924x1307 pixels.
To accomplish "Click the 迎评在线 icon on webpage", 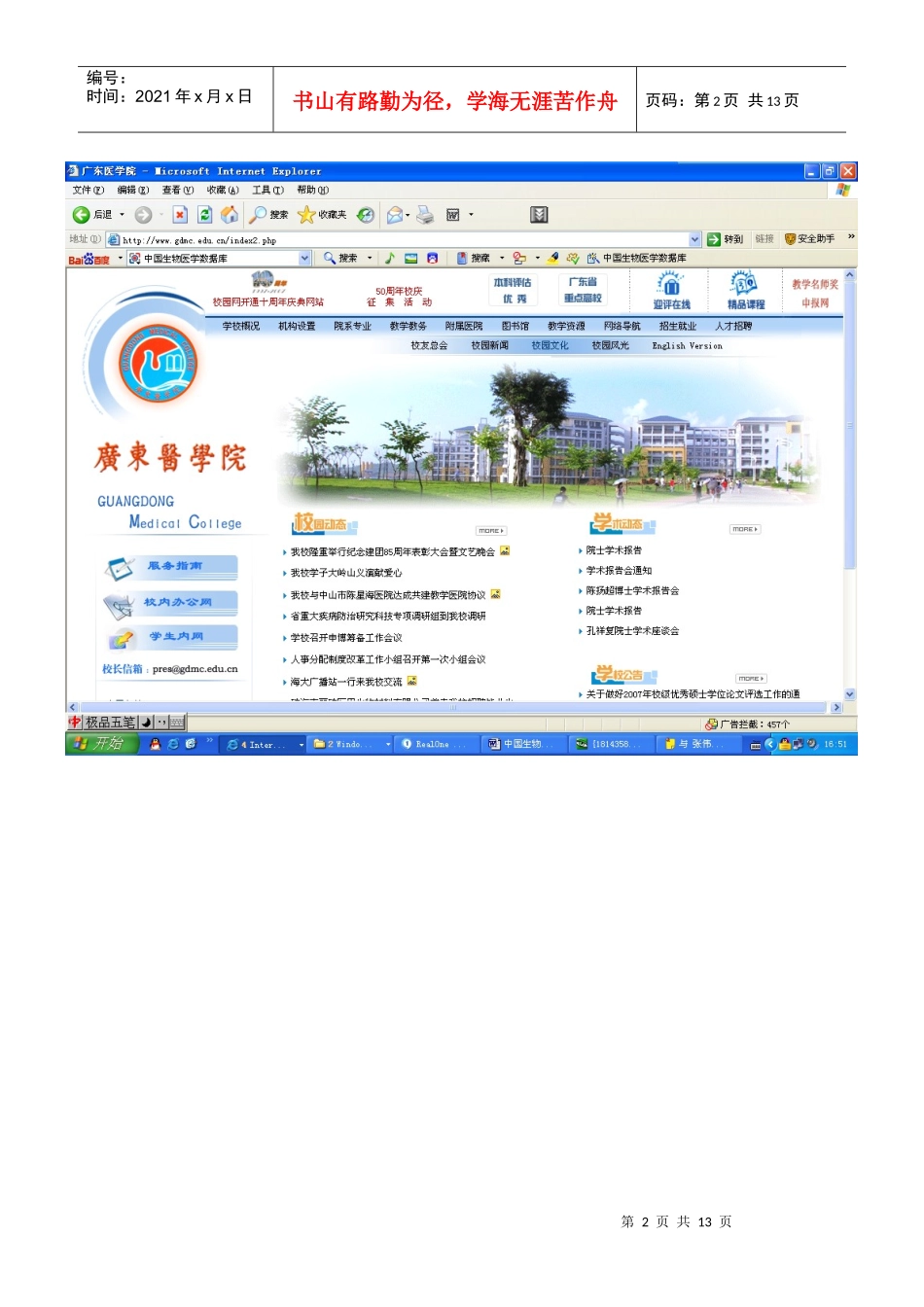I will pyautogui.click(x=671, y=291).
